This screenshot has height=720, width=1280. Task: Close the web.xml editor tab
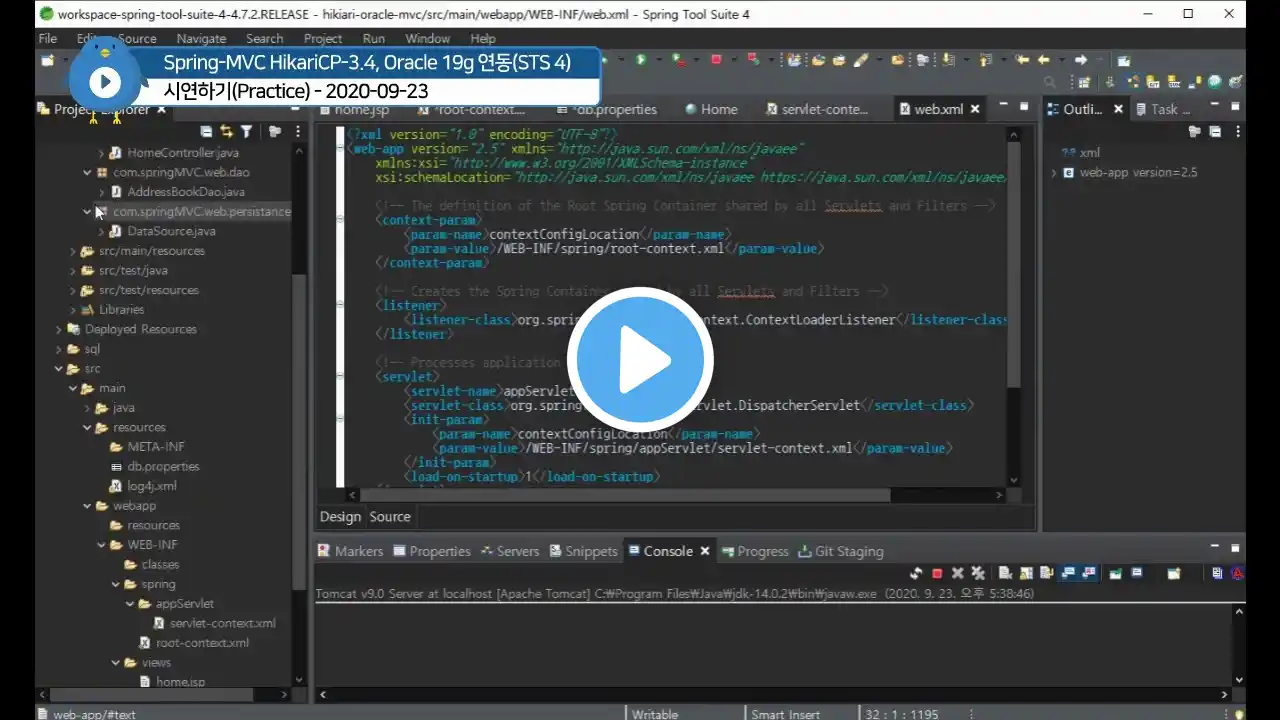pyautogui.click(x=975, y=109)
